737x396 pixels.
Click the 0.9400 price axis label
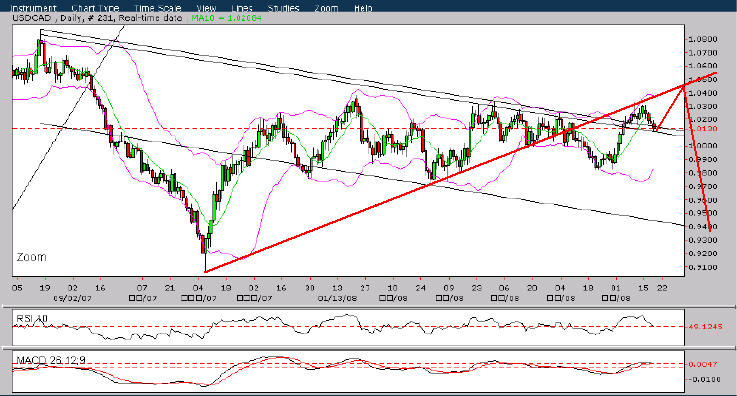click(x=703, y=227)
